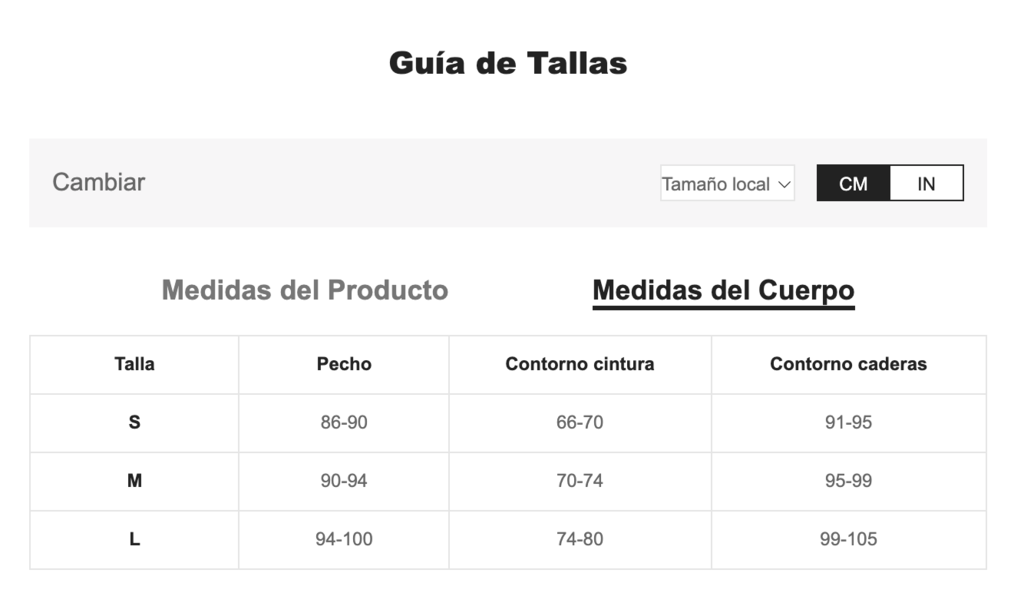Select the Talla column header
The image size is (1024, 616).
(135, 364)
